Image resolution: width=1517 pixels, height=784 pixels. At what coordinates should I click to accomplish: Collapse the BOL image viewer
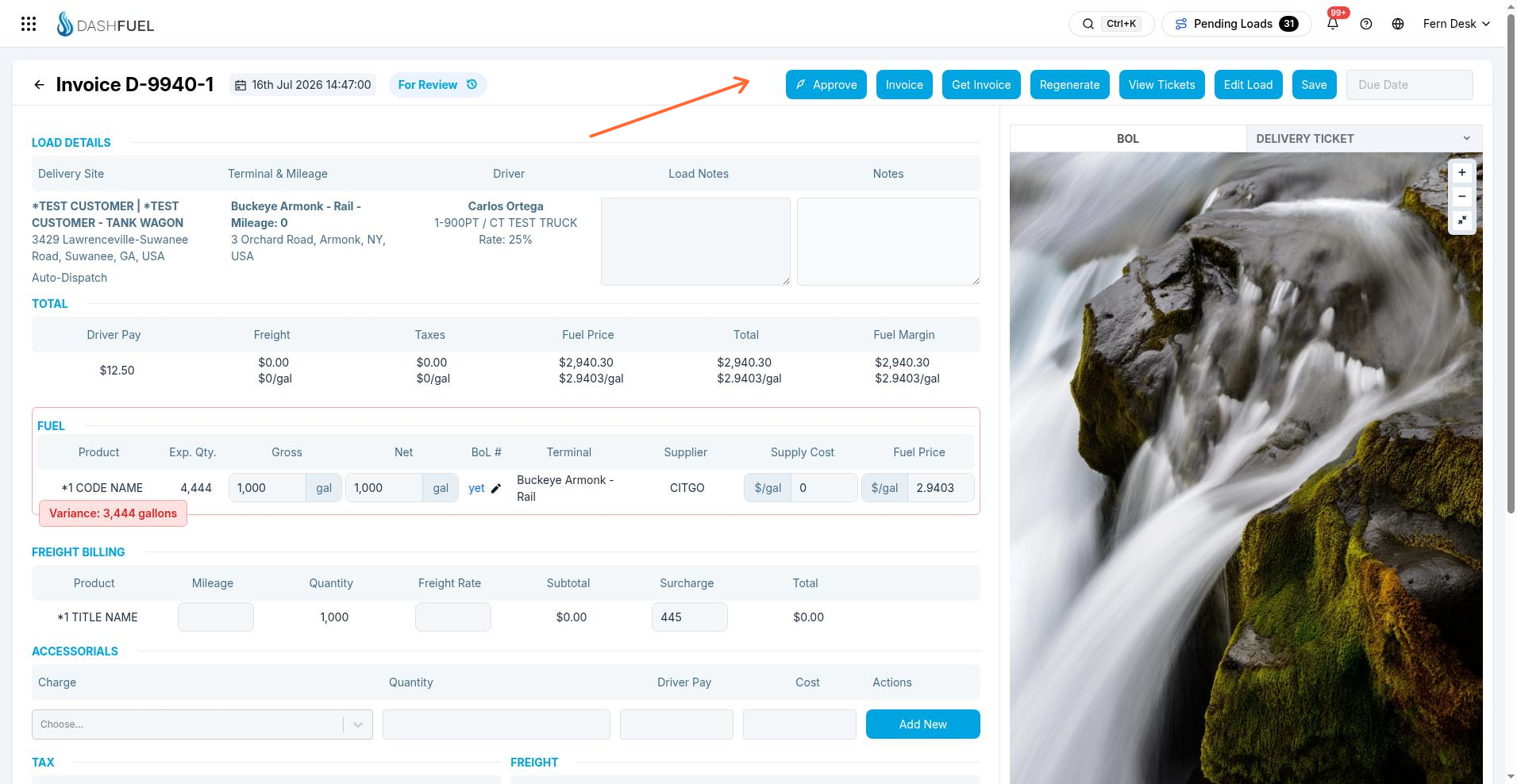click(x=1462, y=220)
